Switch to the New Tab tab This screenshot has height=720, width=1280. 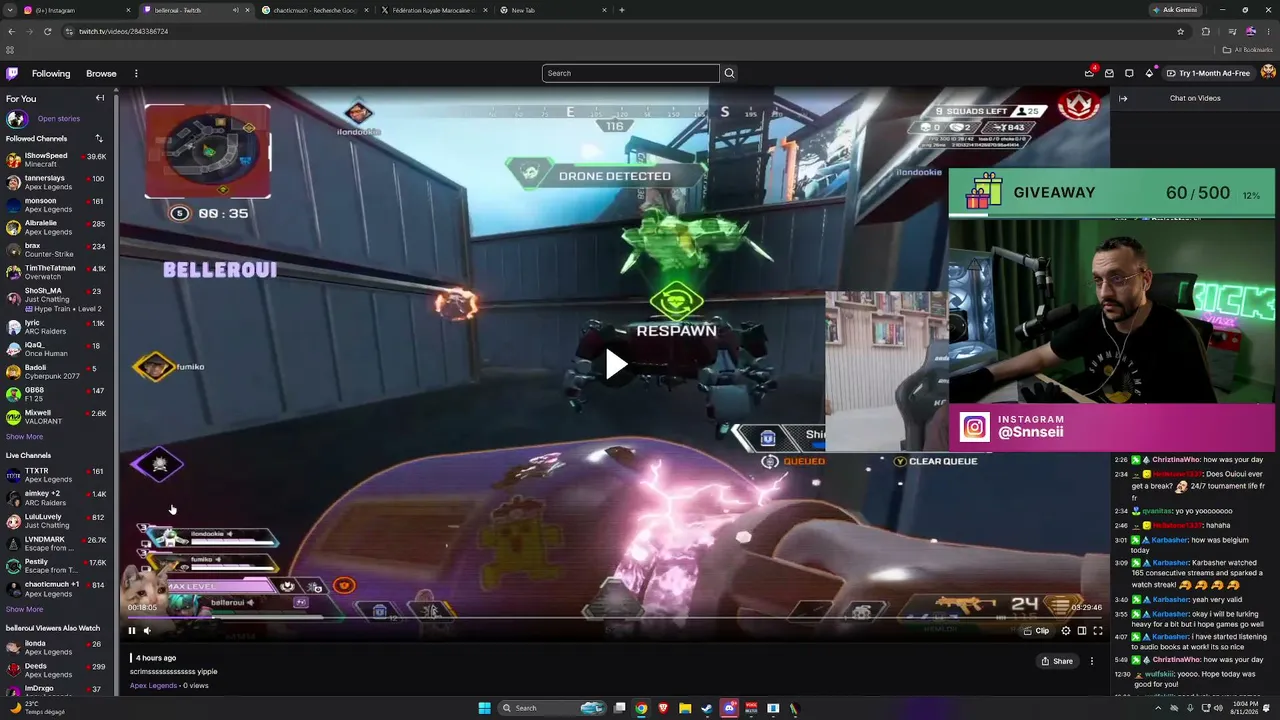click(553, 10)
